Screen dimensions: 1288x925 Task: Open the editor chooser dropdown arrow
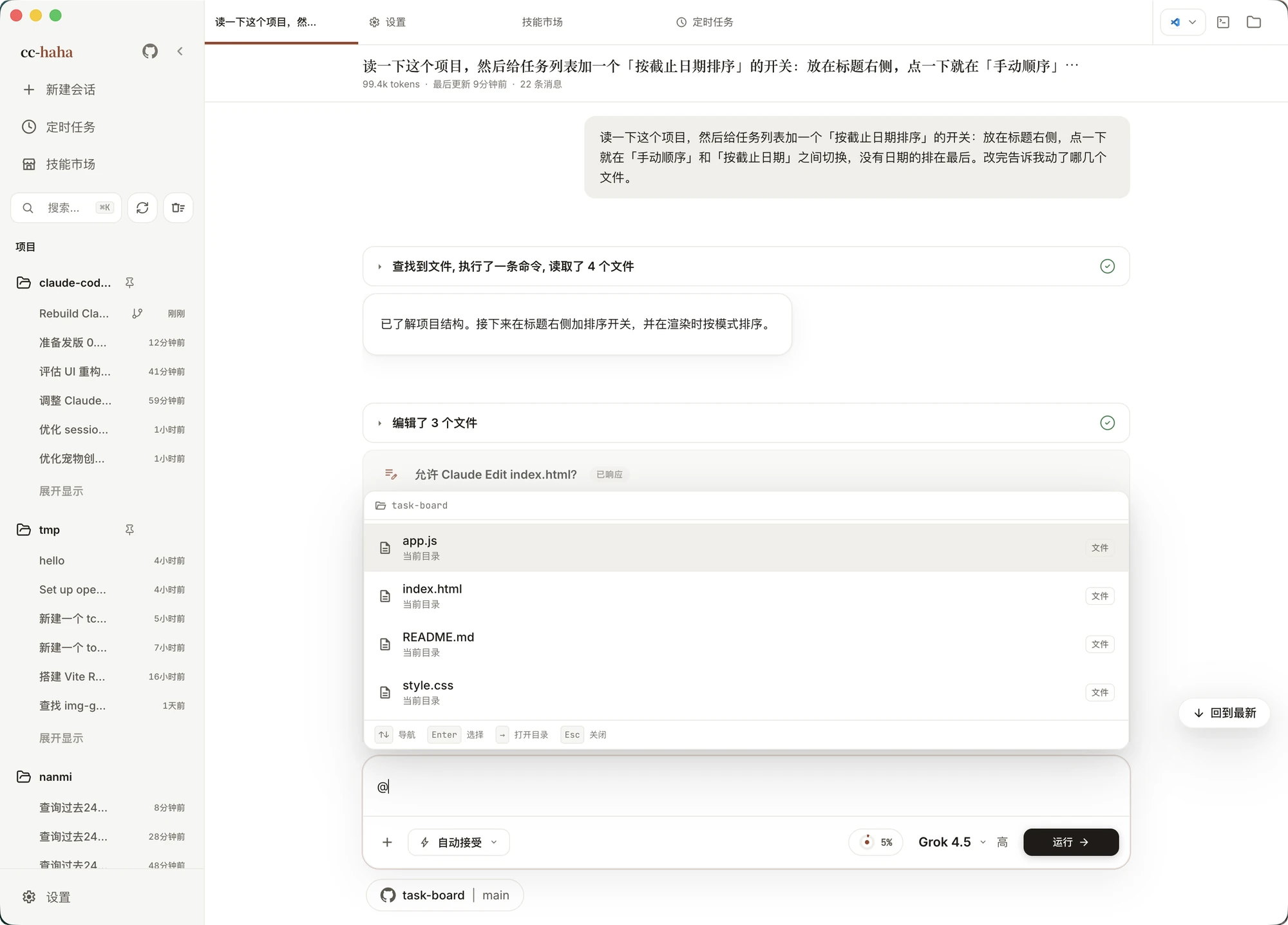coord(1192,22)
